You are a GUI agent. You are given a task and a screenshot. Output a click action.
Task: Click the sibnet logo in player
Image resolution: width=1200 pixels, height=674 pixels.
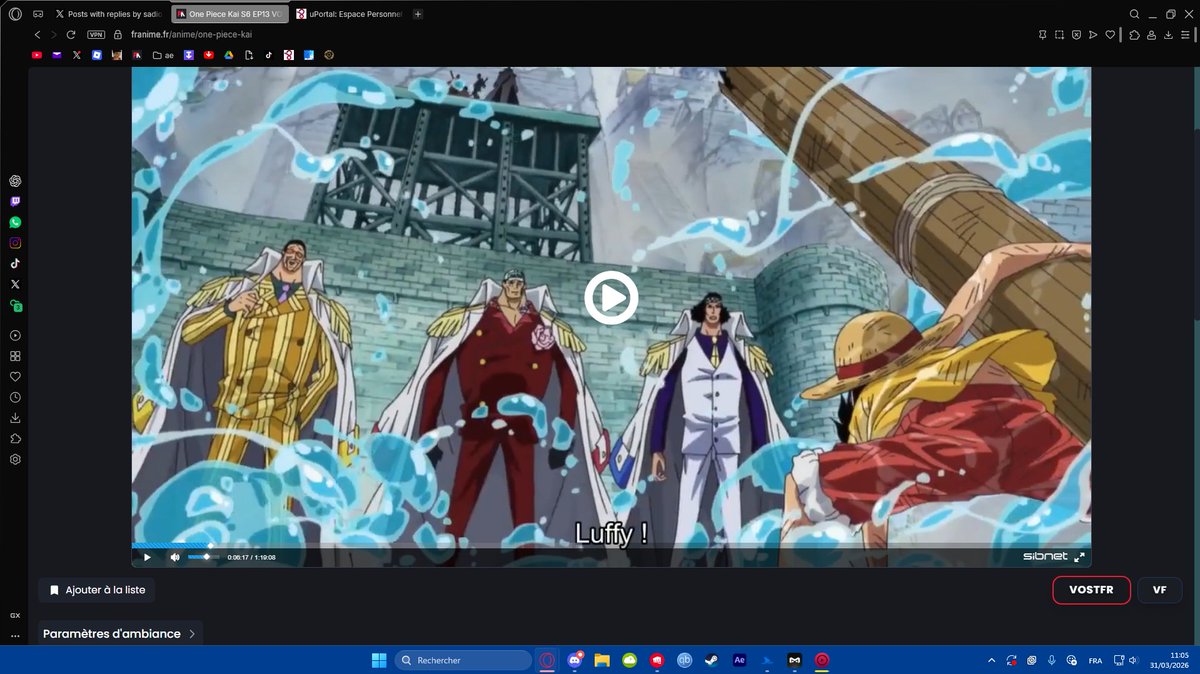click(1045, 557)
